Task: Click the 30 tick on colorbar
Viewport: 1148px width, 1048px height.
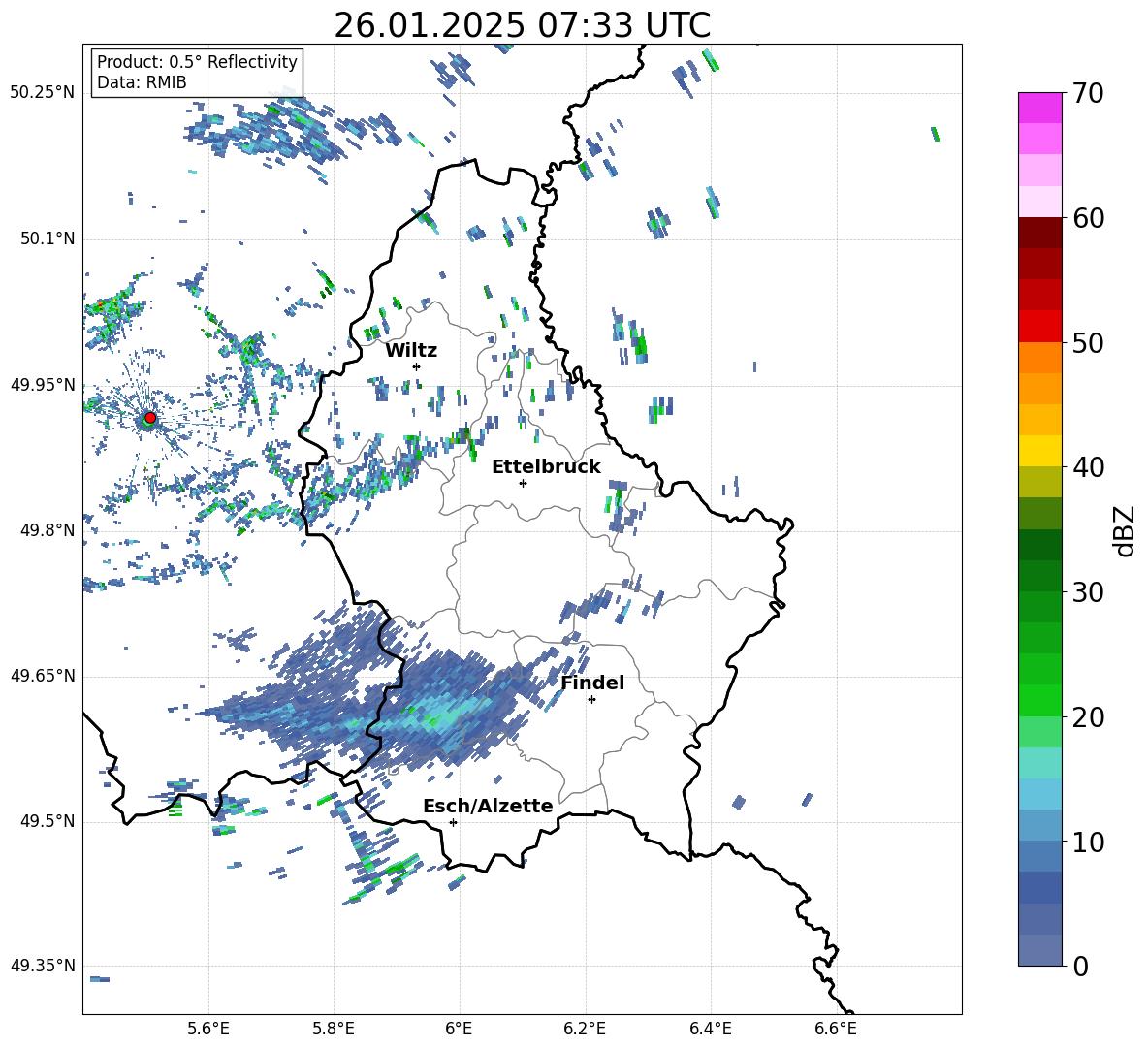Action: tap(1088, 592)
